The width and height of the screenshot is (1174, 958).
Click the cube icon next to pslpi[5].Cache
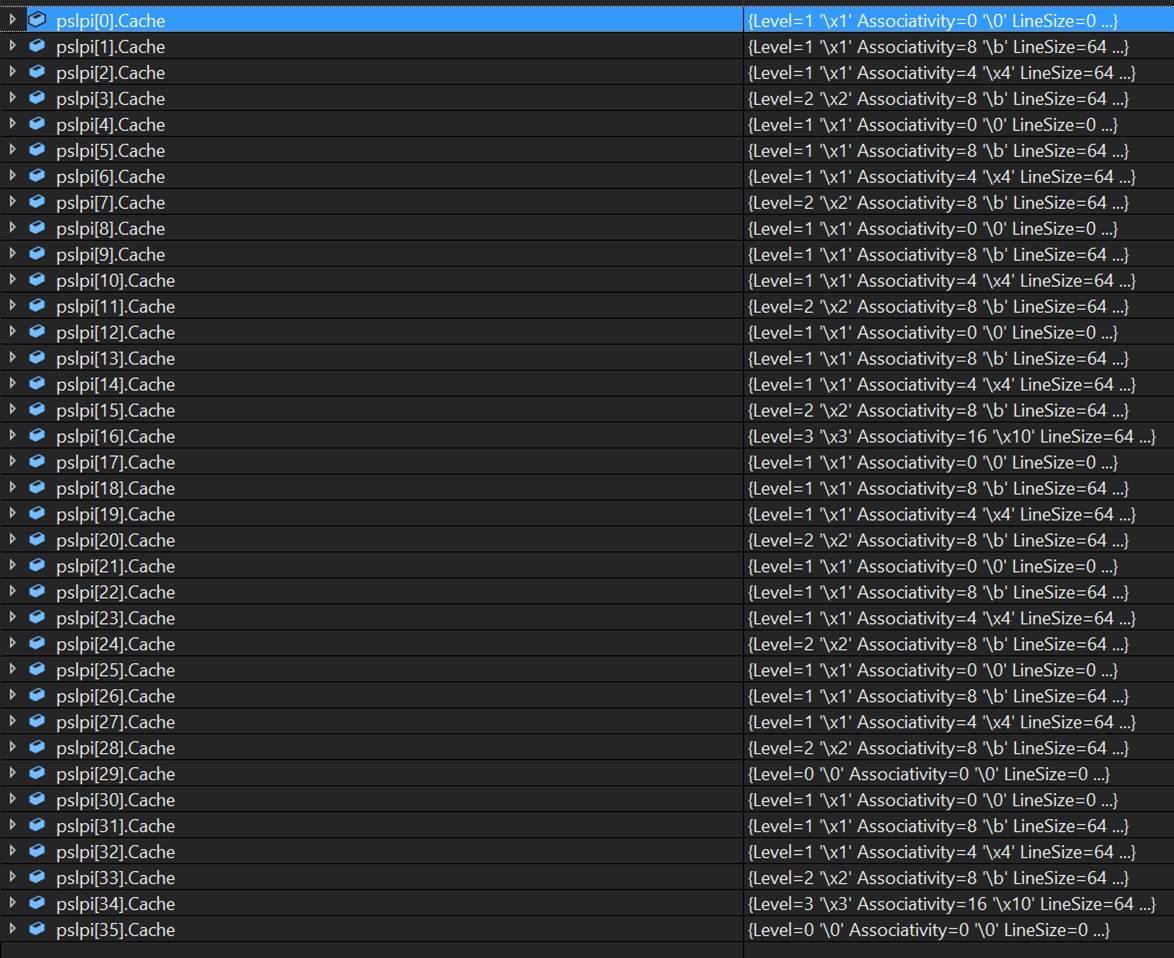38,150
